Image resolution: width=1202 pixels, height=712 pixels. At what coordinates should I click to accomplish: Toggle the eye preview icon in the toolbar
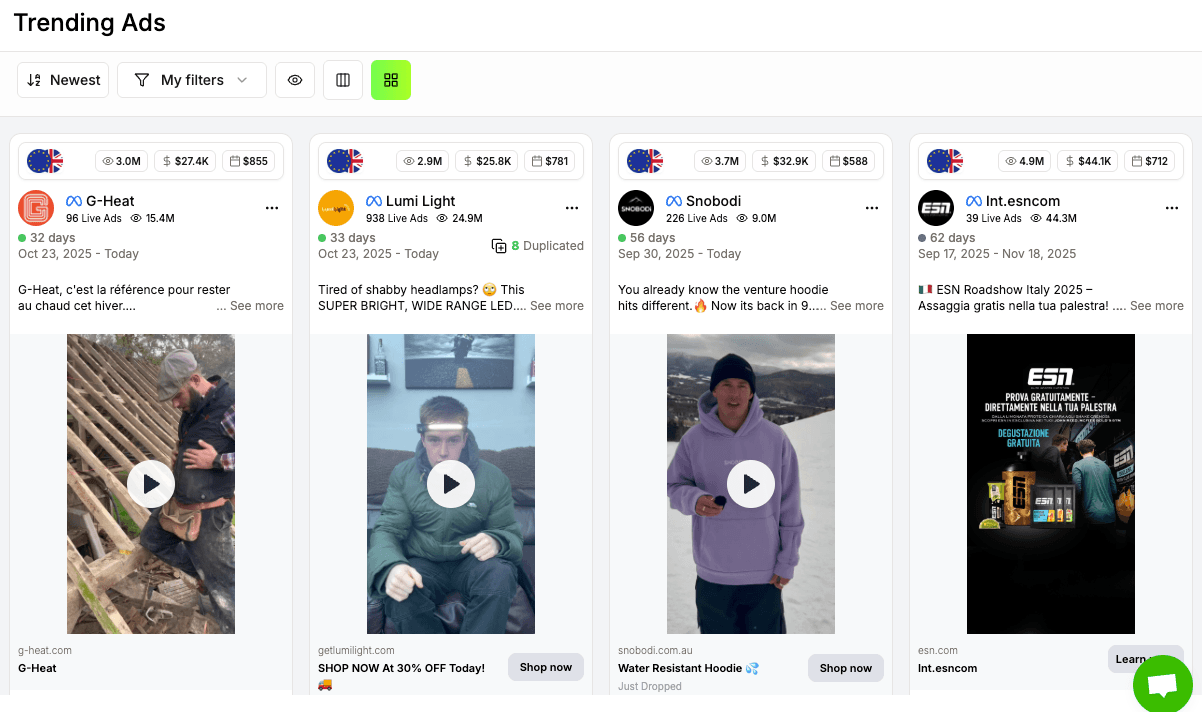click(x=295, y=80)
